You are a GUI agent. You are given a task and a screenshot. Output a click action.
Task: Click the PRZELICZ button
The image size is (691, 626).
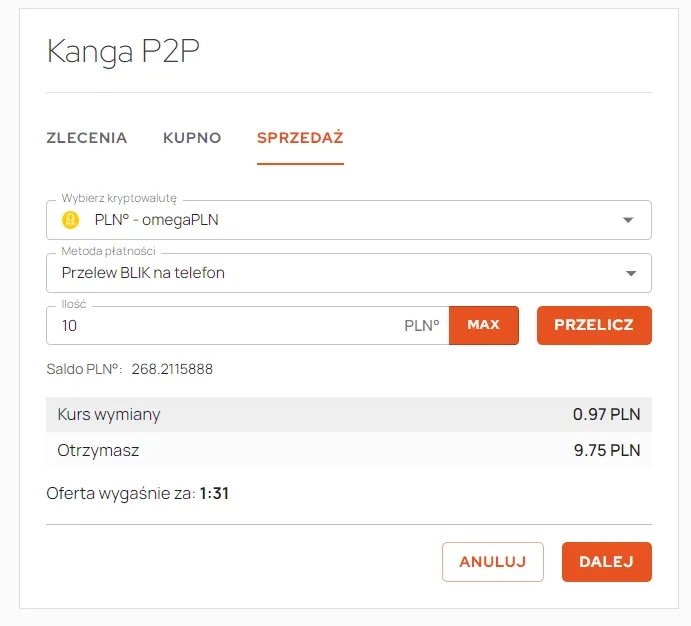click(594, 325)
